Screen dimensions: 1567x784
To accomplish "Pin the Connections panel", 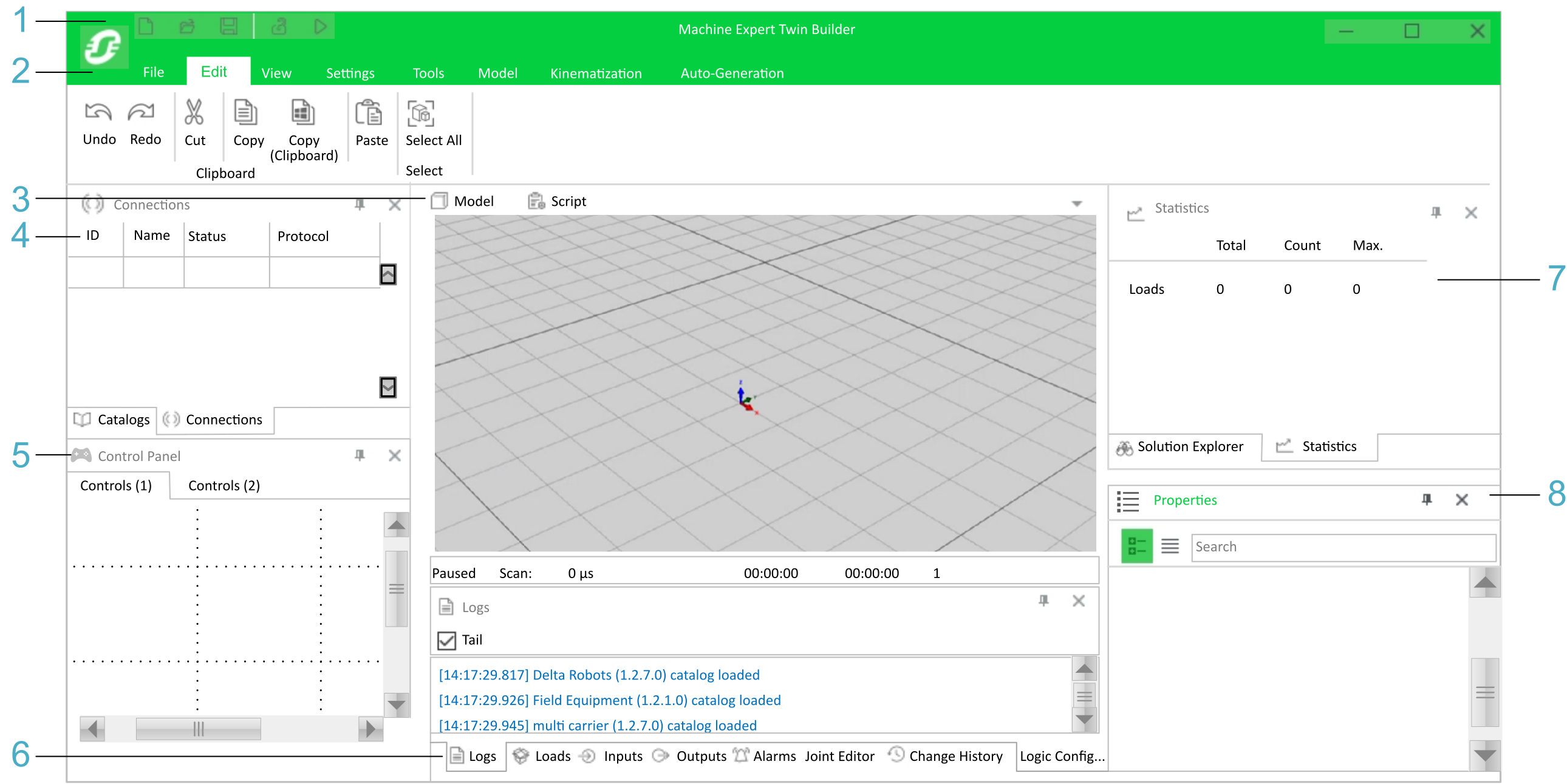I will pos(360,205).
